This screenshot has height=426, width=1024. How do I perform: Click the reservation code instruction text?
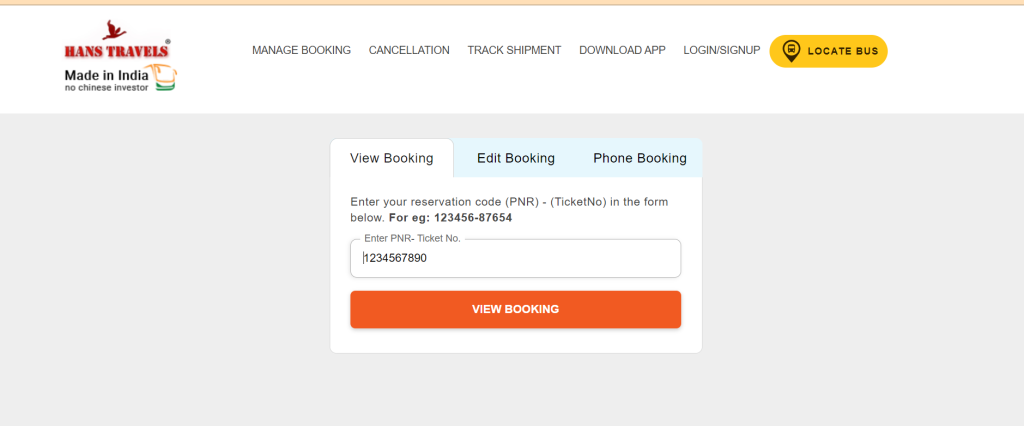pos(509,210)
